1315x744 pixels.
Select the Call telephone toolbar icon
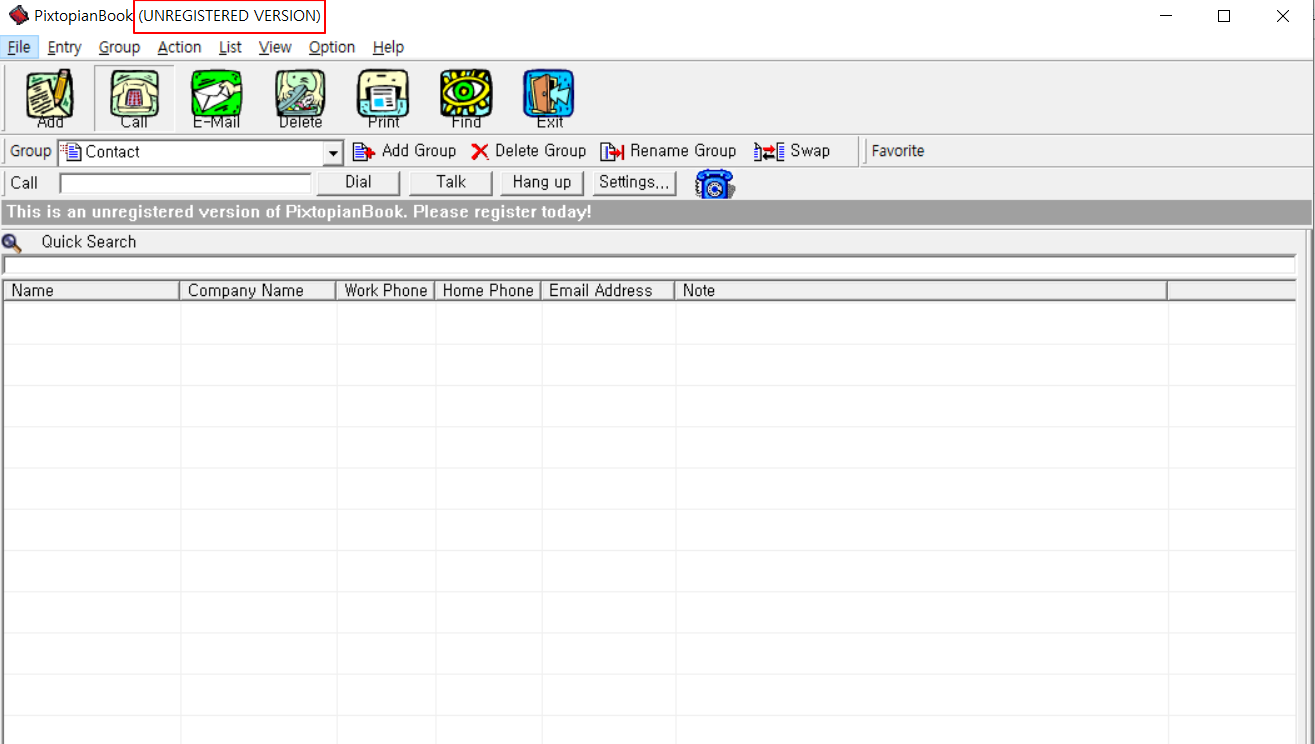[x=134, y=99]
